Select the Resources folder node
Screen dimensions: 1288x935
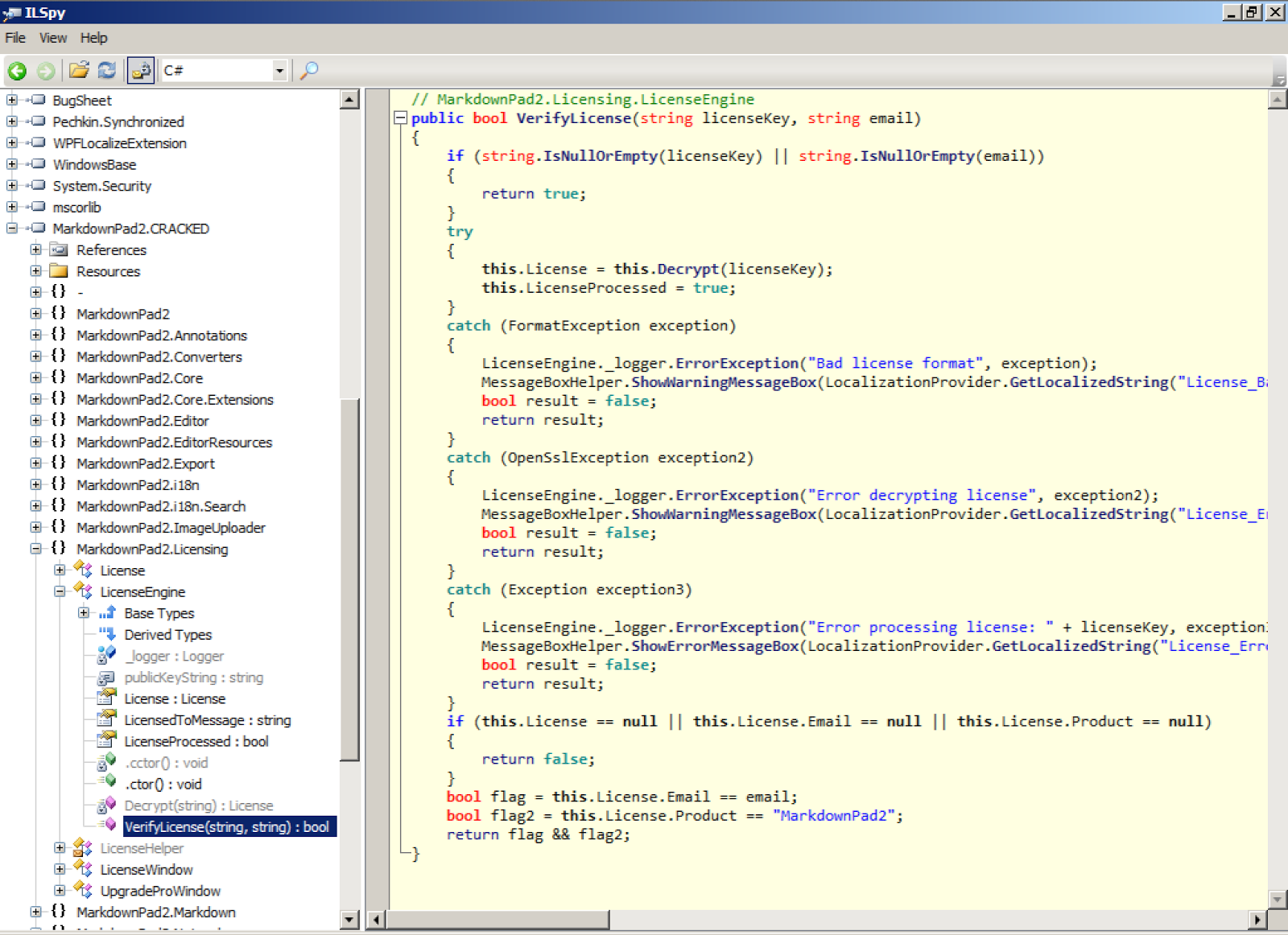108,271
